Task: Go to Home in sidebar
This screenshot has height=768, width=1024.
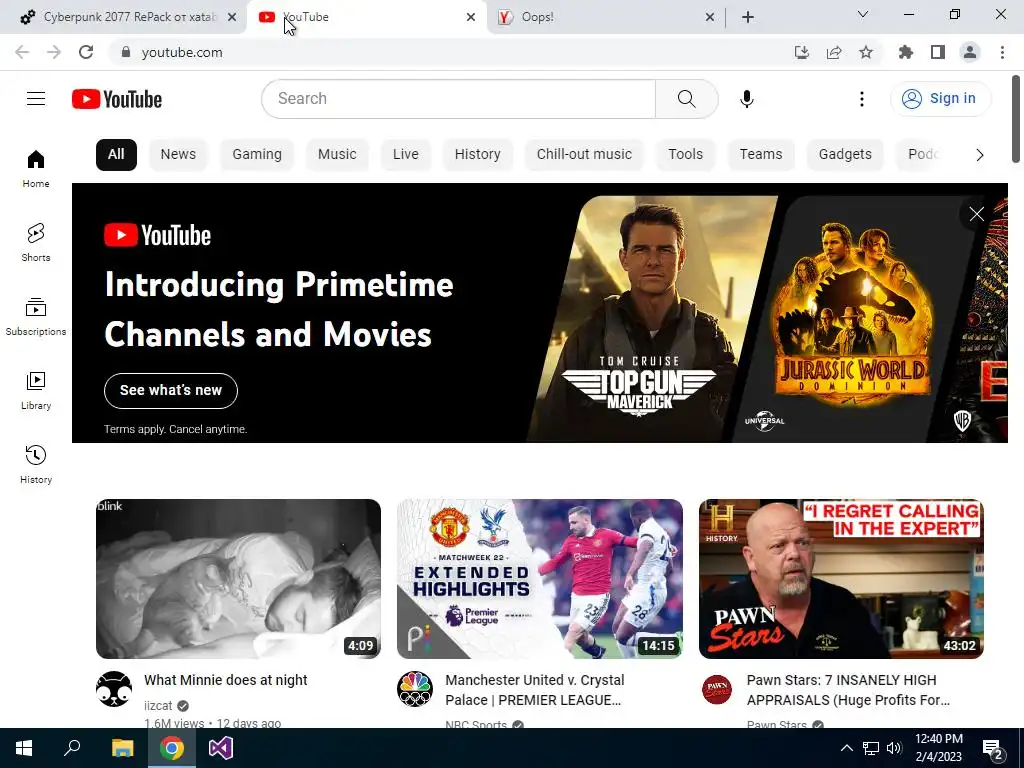Action: tap(36, 168)
